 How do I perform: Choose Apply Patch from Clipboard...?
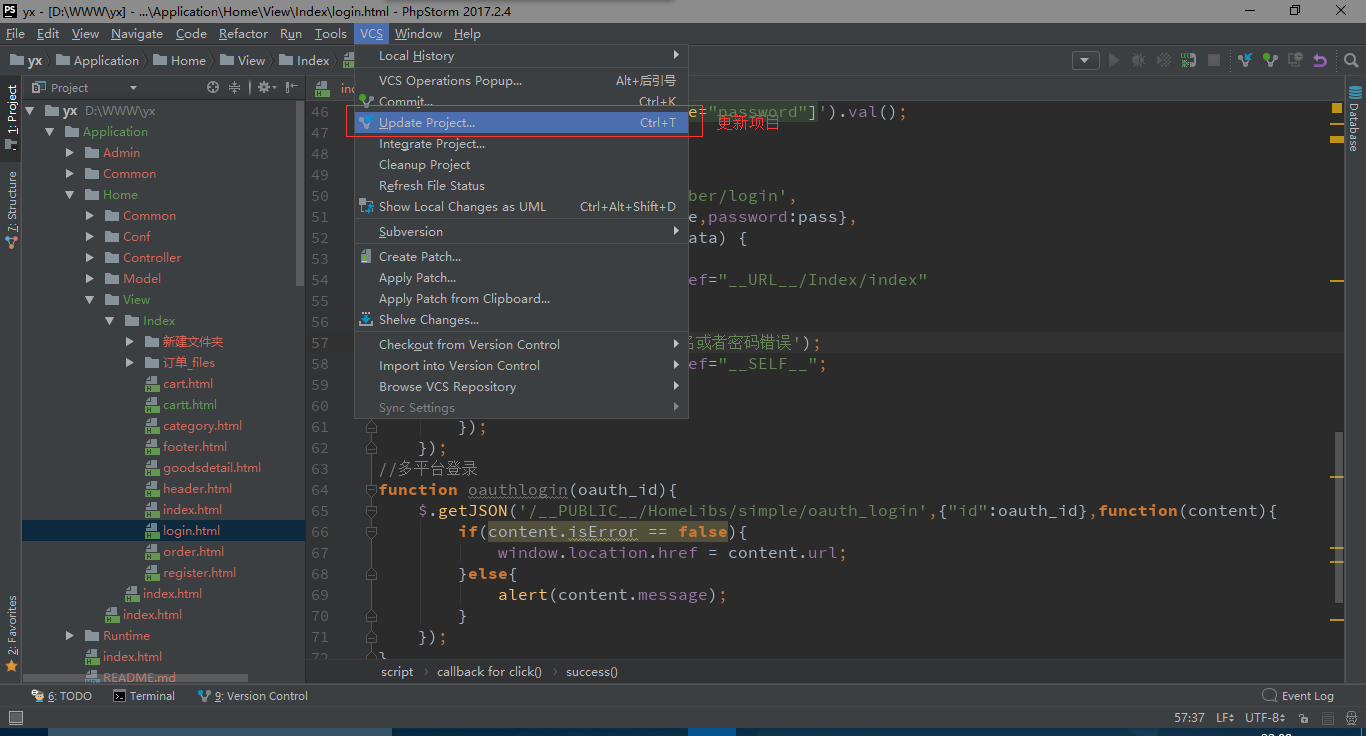coord(519,299)
